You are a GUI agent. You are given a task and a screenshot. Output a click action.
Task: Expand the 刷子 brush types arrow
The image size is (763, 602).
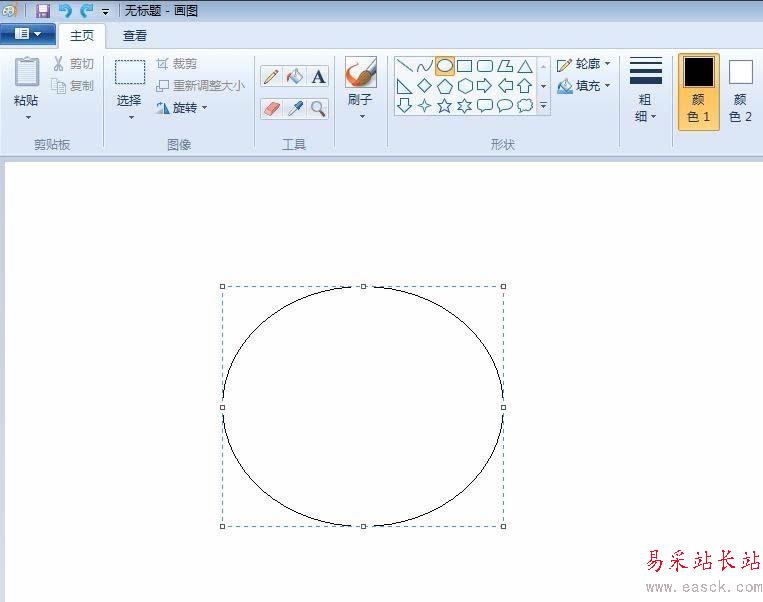[x=362, y=116]
